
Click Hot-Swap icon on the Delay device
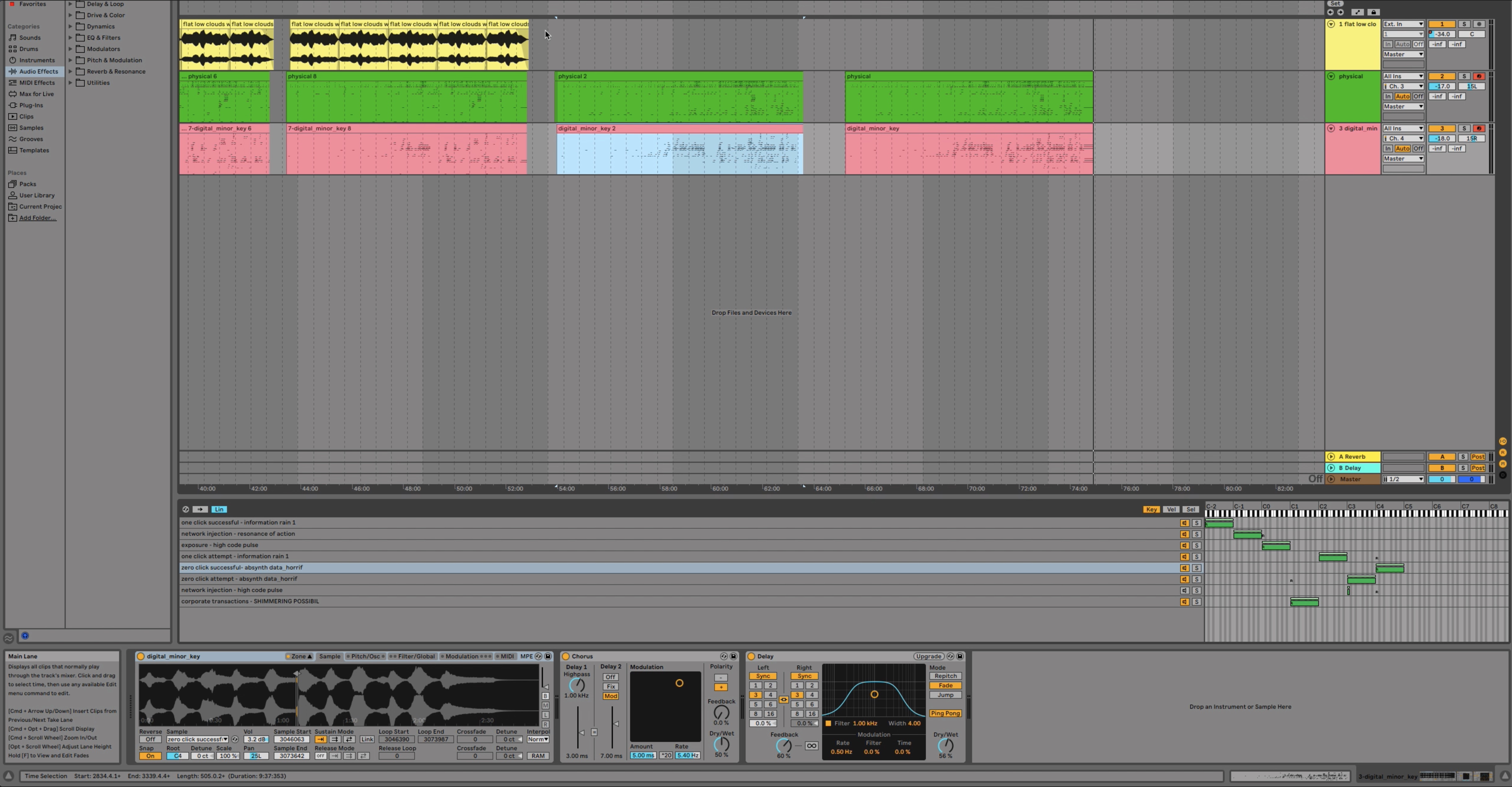pos(950,656)
